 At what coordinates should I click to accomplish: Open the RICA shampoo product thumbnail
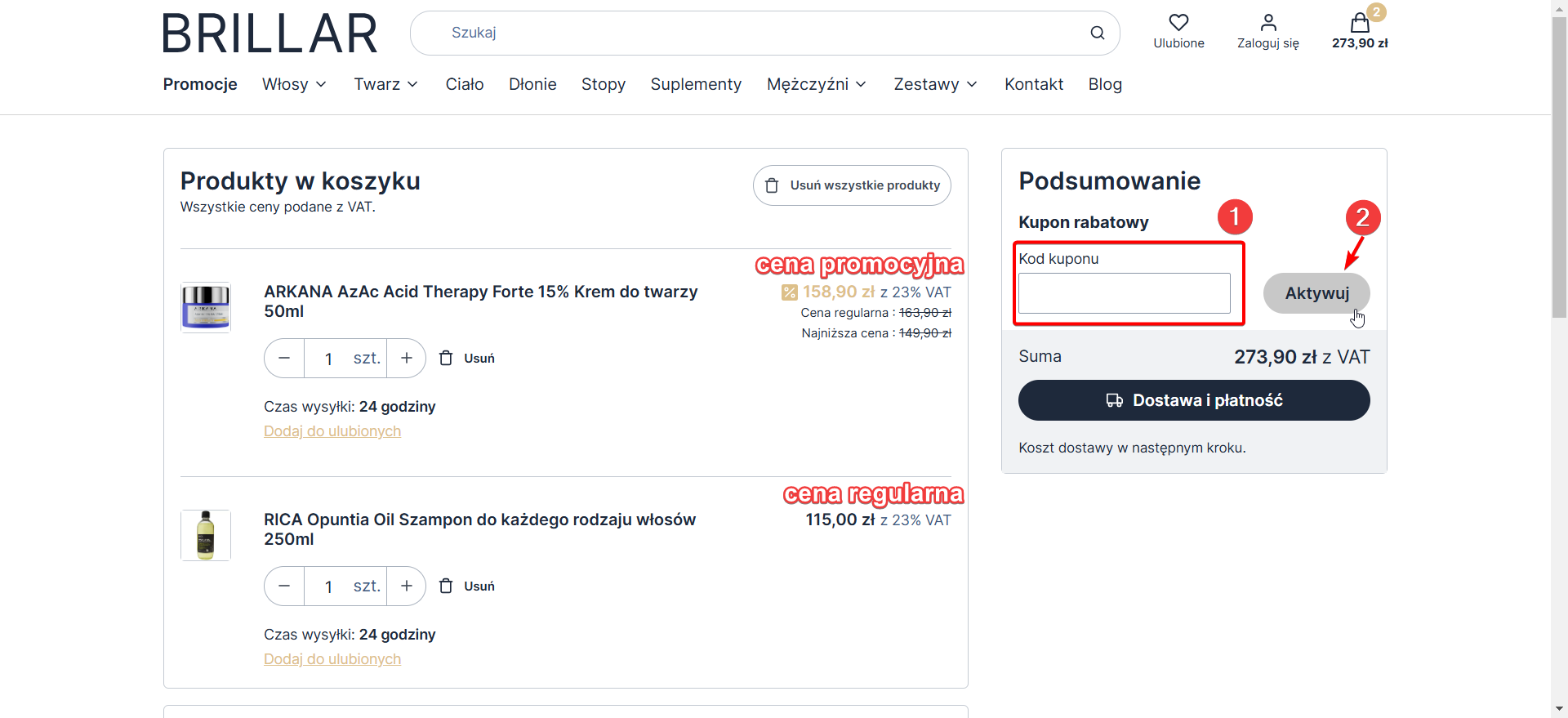206,535
